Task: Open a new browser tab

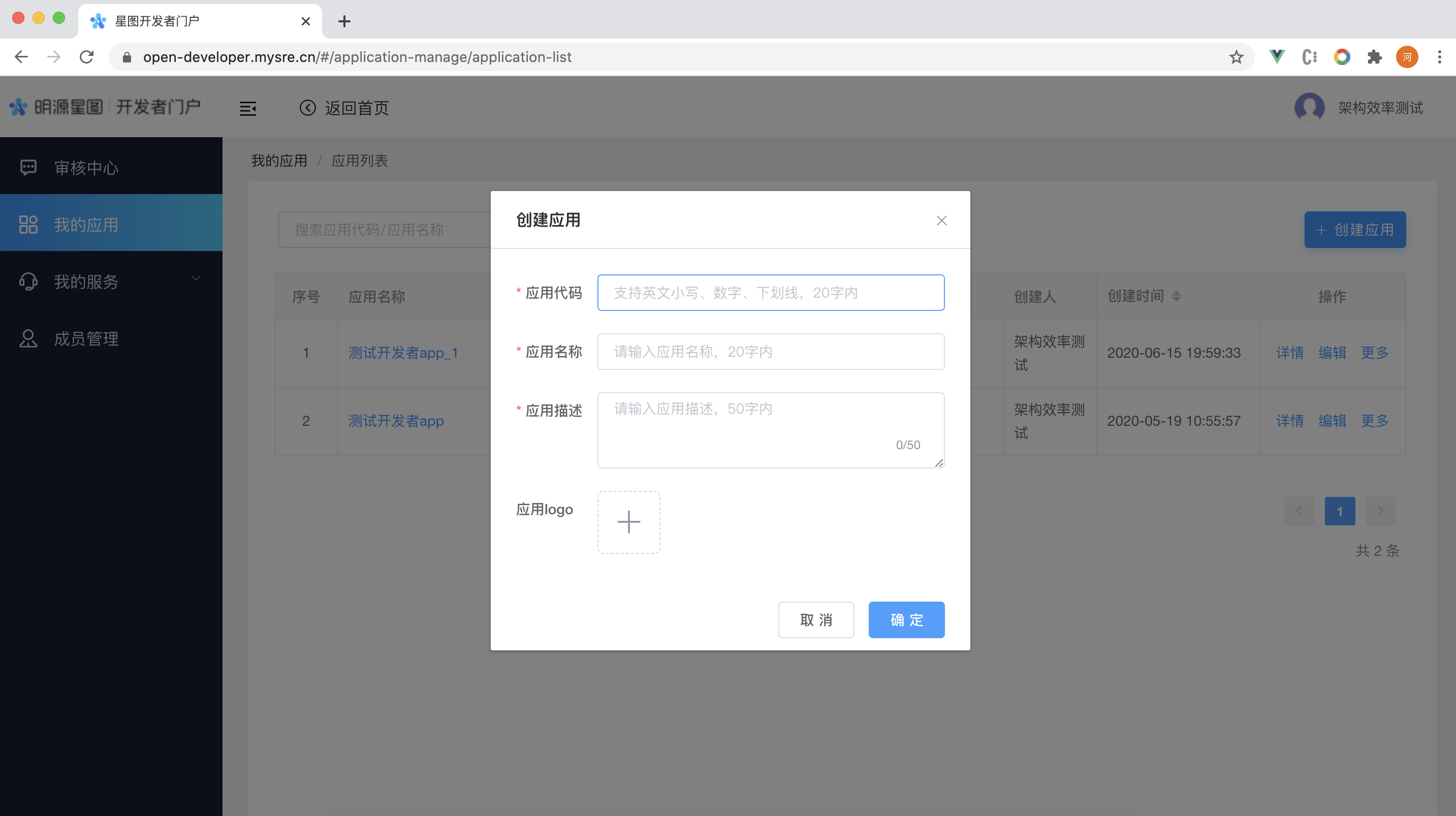Action: 343,21
